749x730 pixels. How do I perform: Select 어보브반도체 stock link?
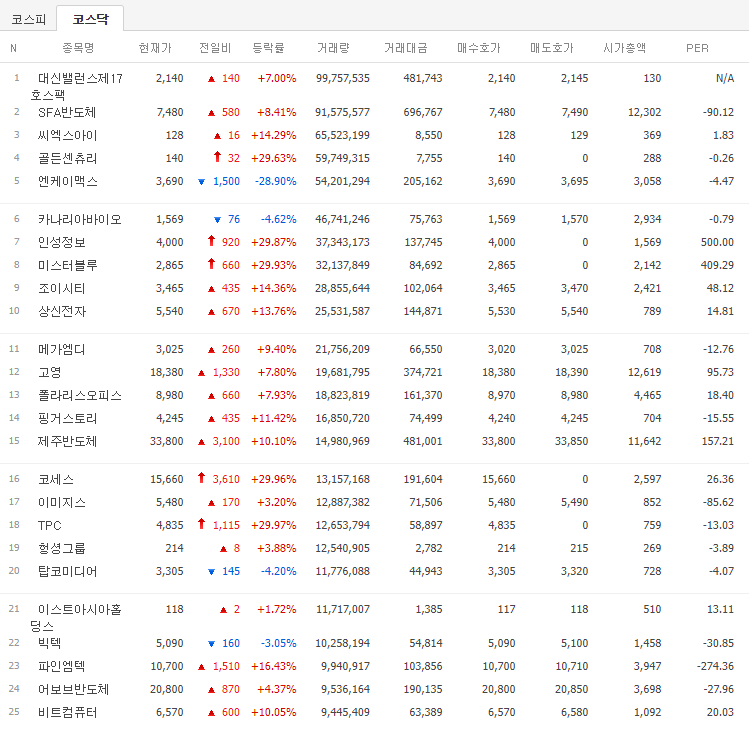click(74, 689)
